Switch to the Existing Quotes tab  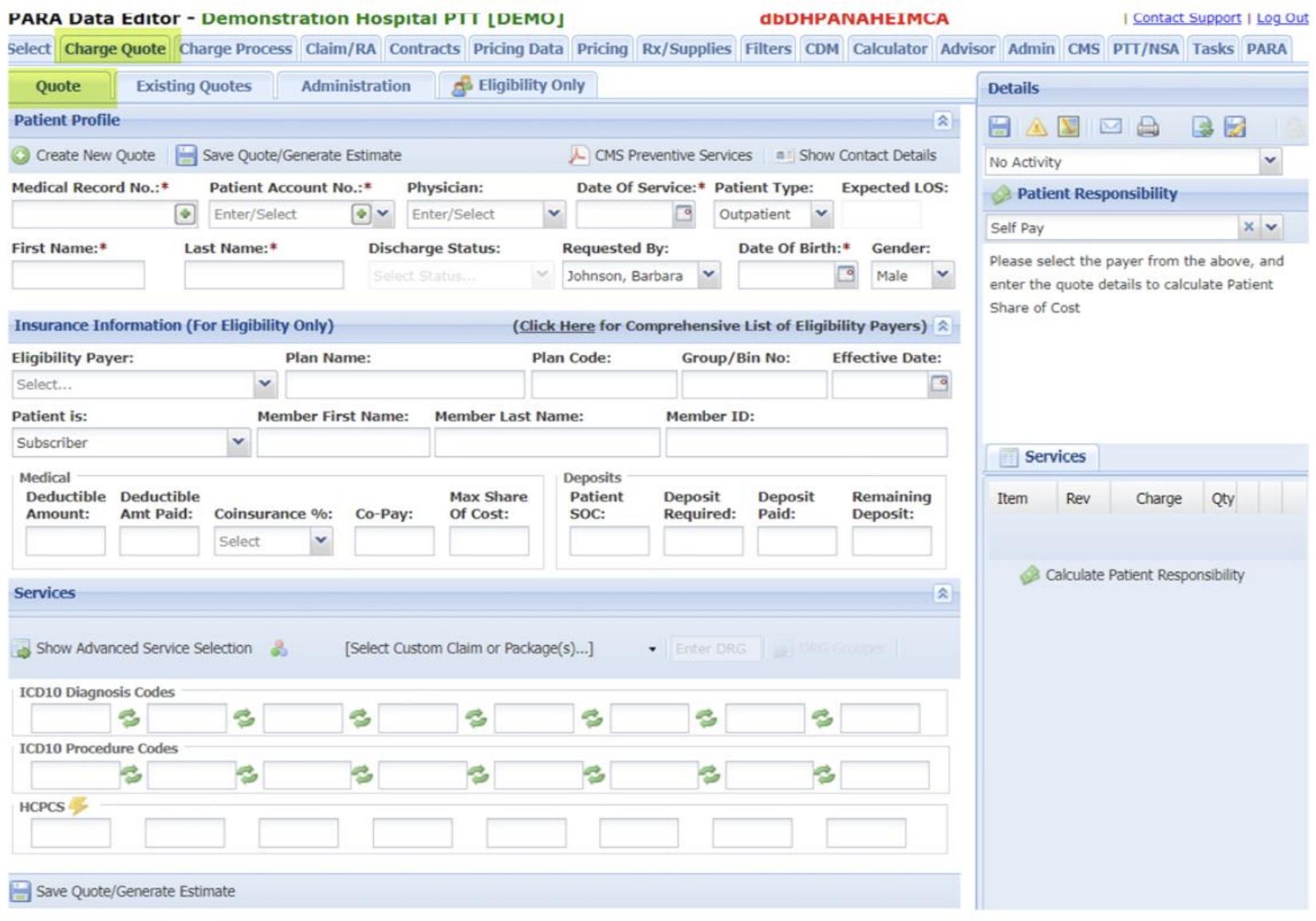[194, 86]
